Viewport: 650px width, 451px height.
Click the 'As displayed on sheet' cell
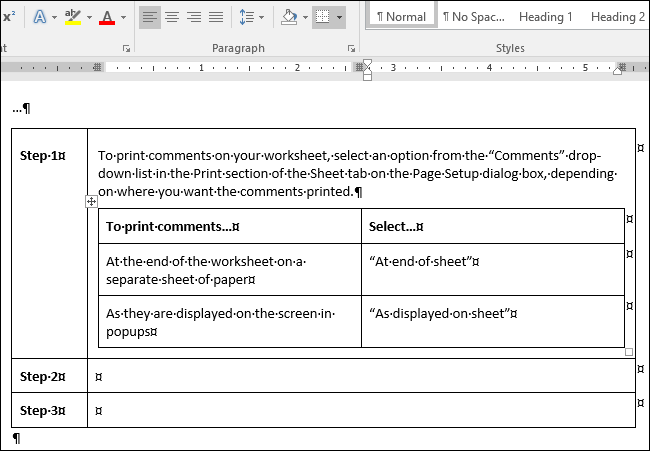point(493,322)
